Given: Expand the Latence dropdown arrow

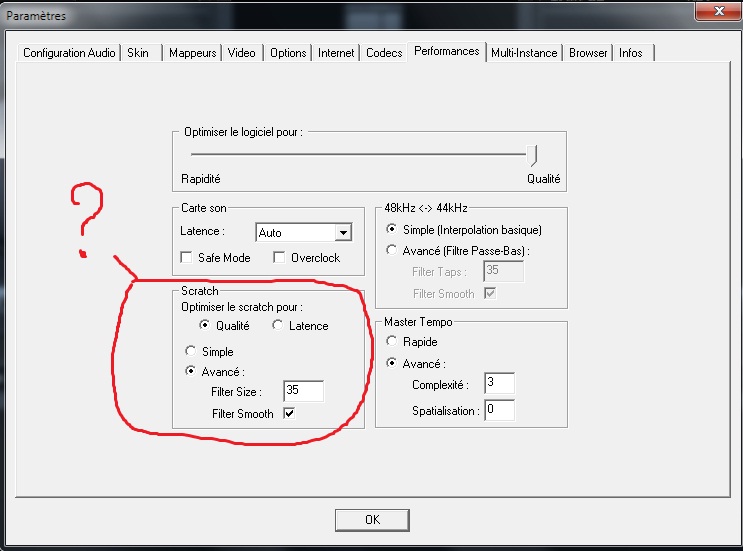Looking at the screenshot, I should point(344,233).
